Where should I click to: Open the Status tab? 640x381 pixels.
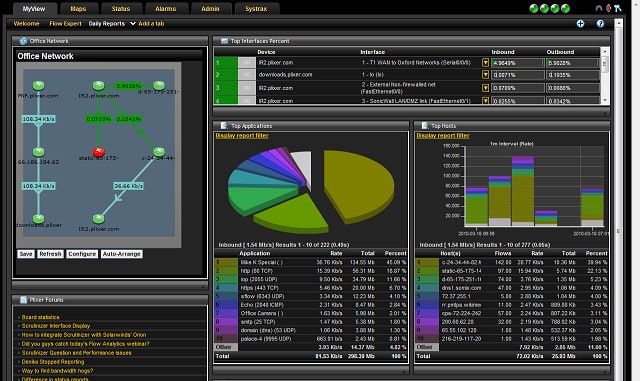(121, 9)
